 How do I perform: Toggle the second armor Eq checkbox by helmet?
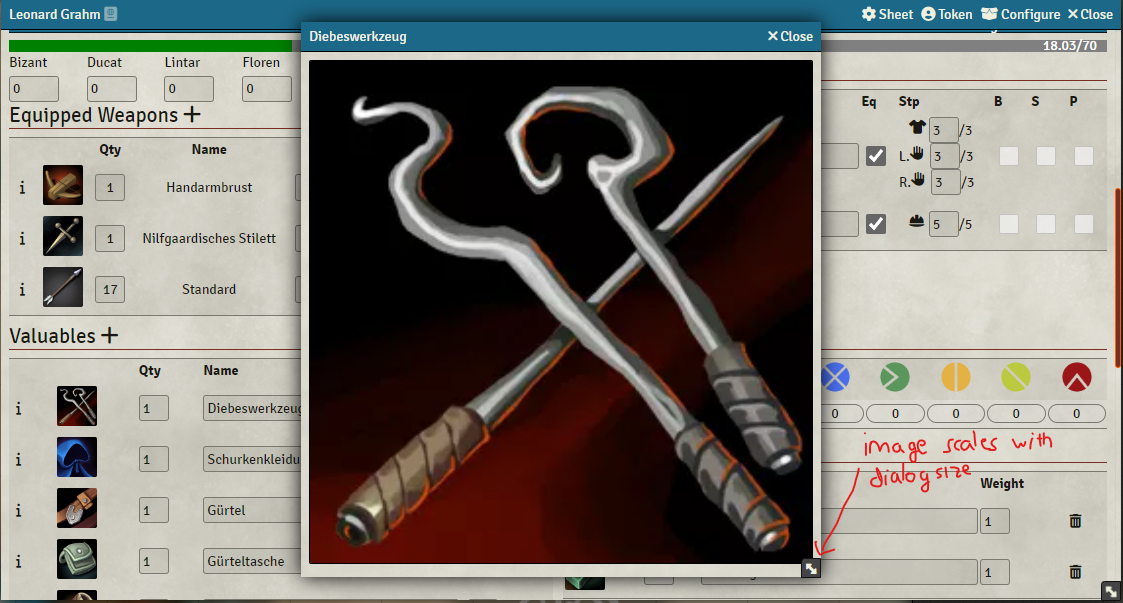coord(875,224)
